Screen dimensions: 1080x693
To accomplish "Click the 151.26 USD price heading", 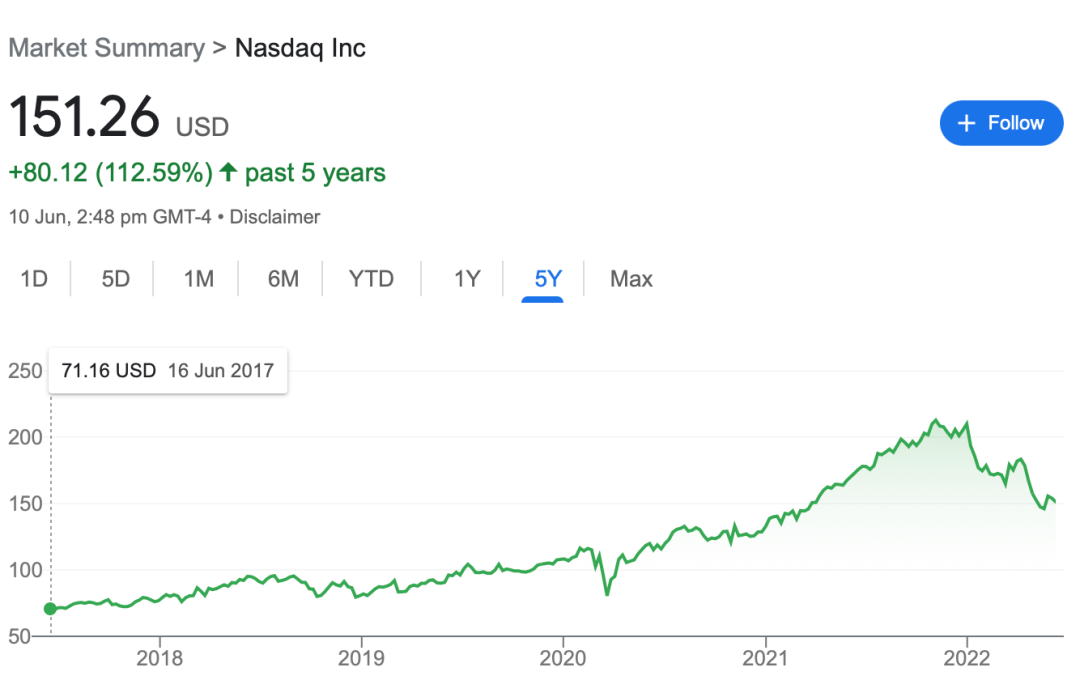I will click(118, 117).
